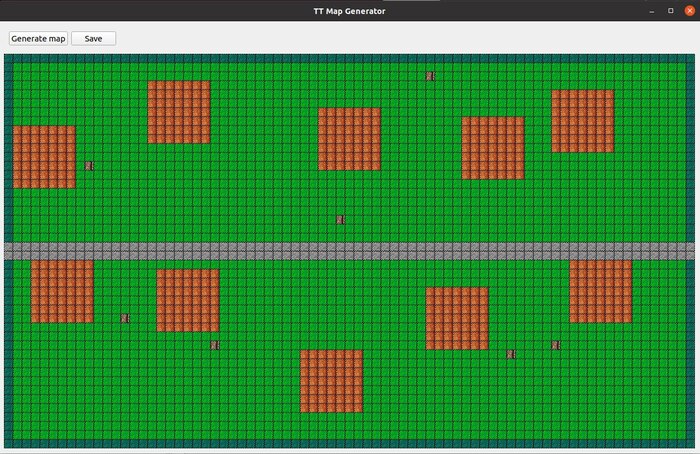Select the marker tile right of the lower-middle building
This screenshot has height=454, width=700.
point(511,354)
